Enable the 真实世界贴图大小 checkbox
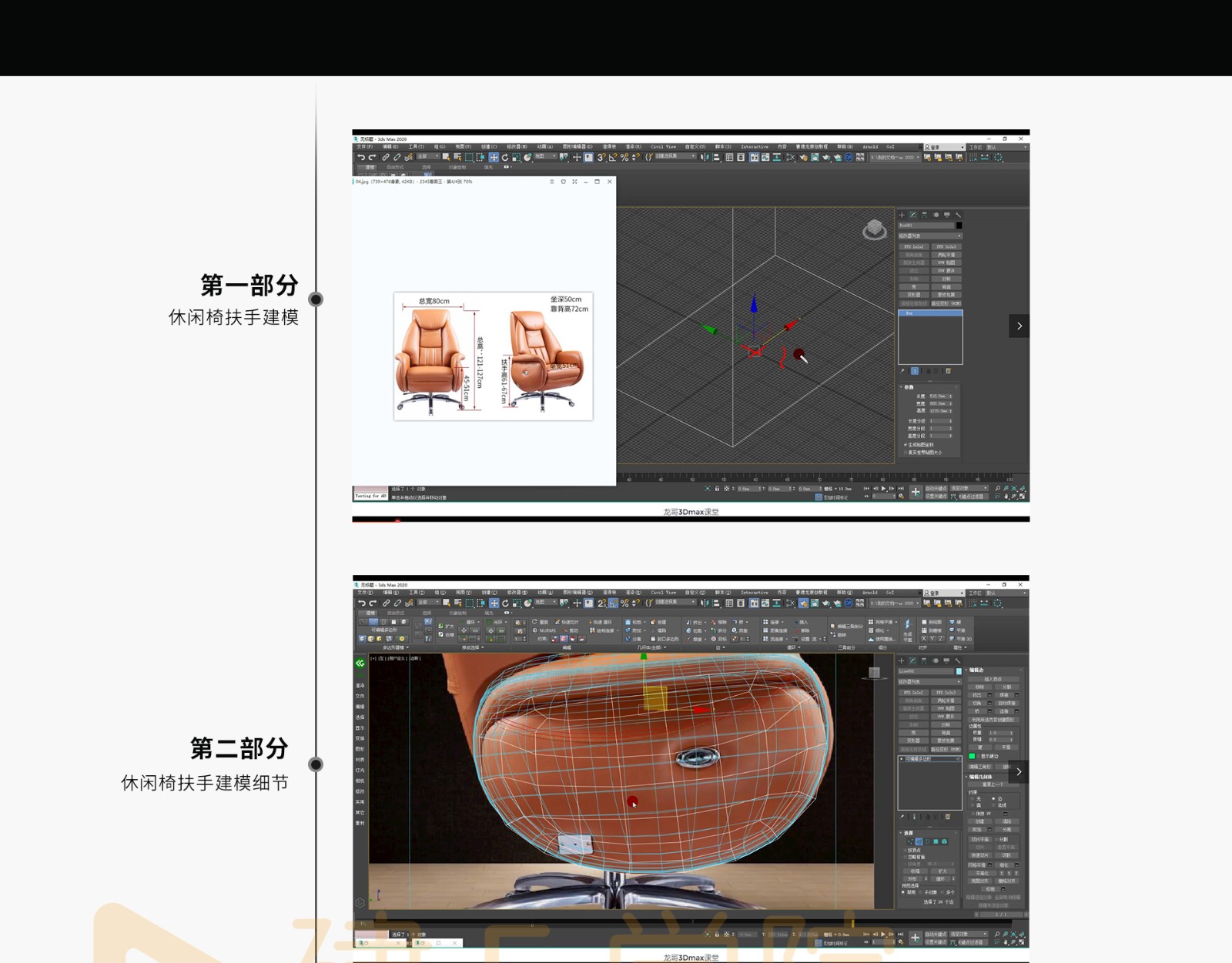Screen dimensions: 1232x963 click(x=906, y=453)
